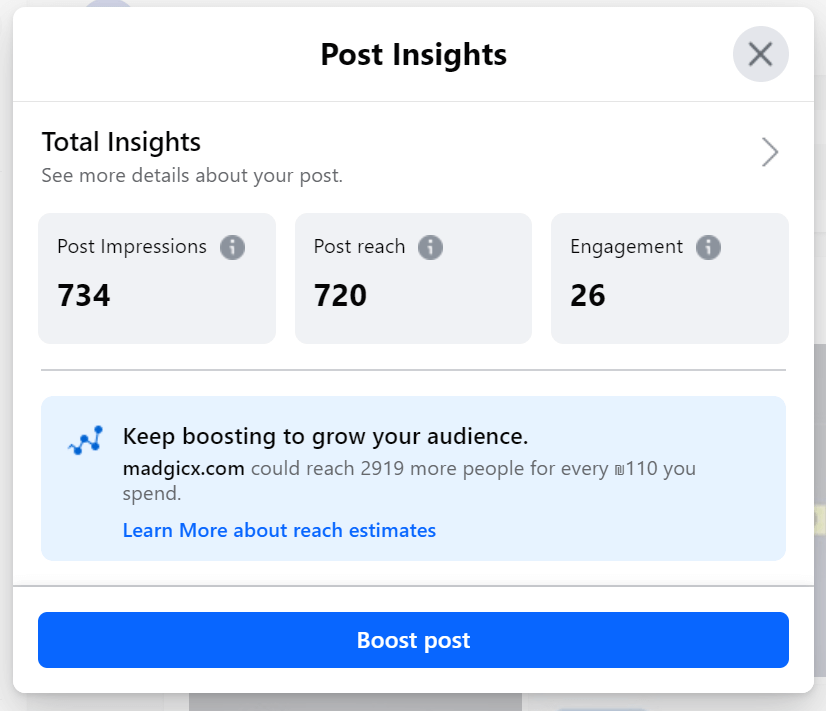
Task: Show info about Engagement
Action: tap(708, 247)
